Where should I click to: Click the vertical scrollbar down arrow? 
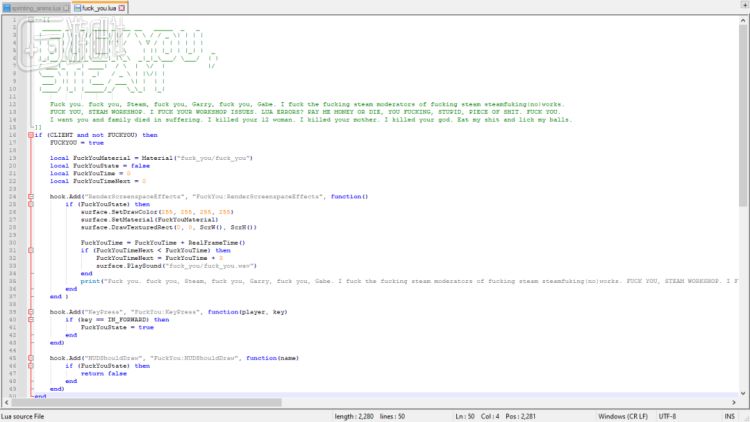pos(743,394)
